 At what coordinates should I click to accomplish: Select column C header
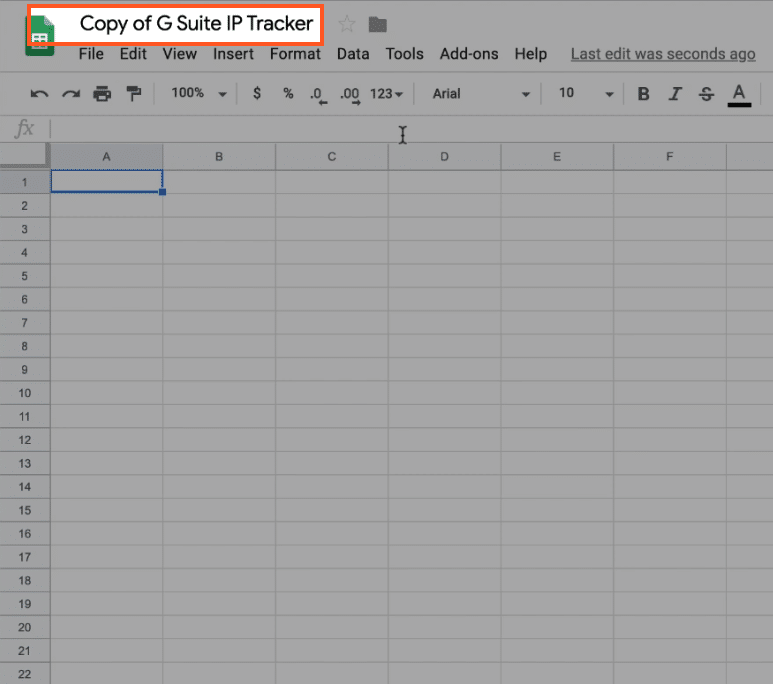point(332,157)
